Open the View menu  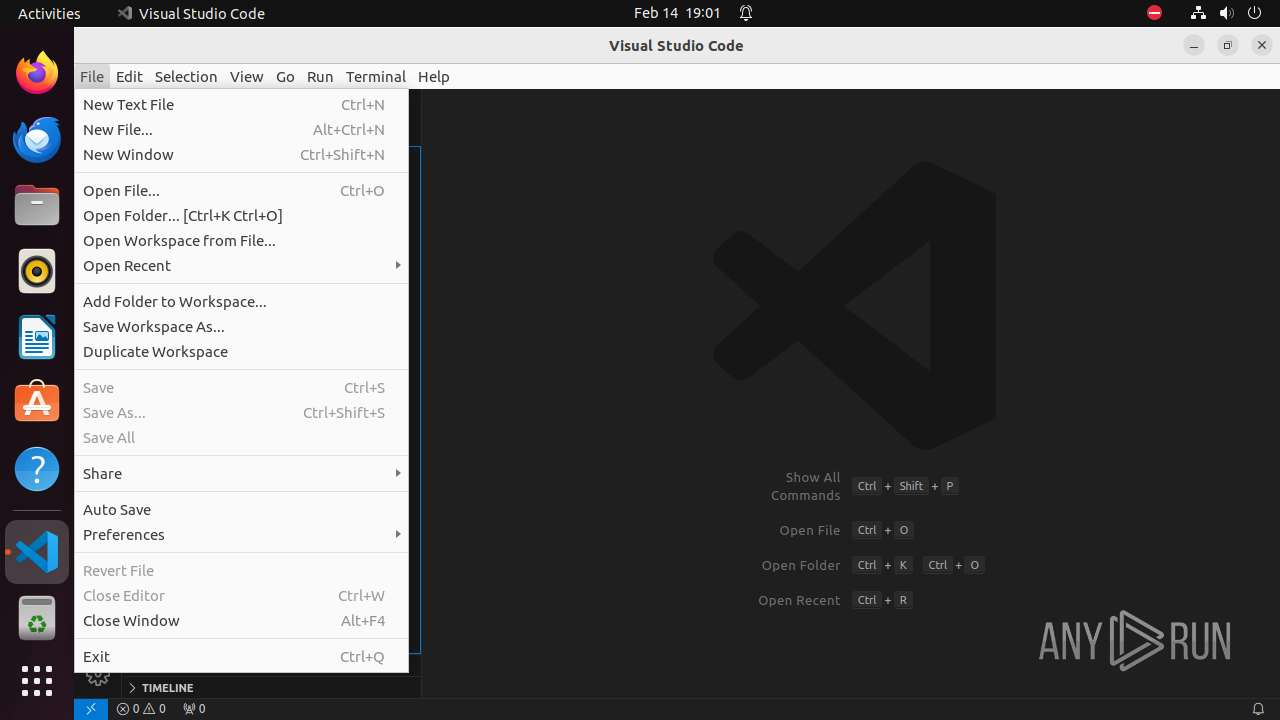(x=246, y=76)
